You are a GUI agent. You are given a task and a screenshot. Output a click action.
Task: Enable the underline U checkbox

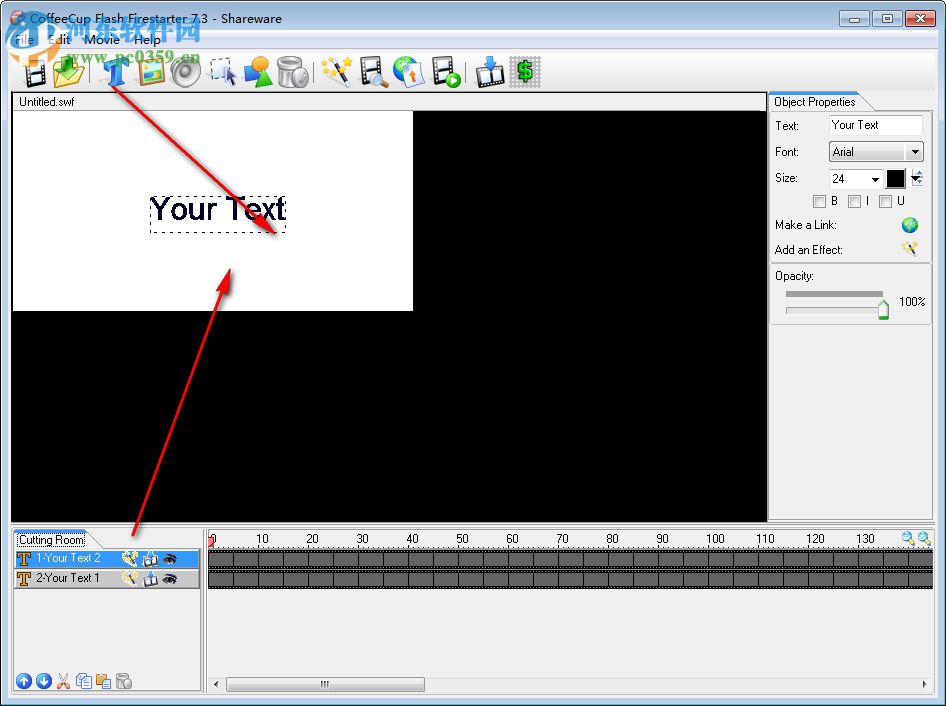tap(885, 202)
